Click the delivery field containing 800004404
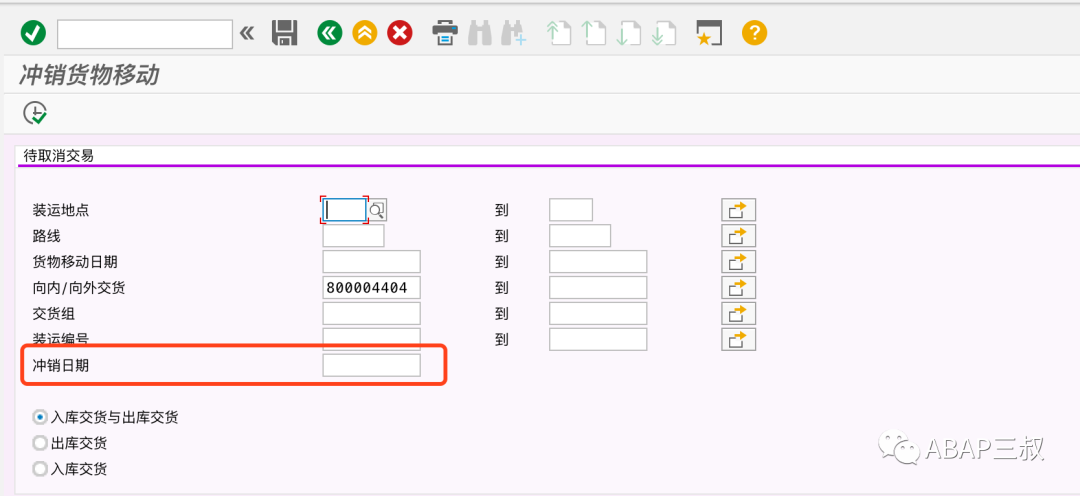The height and width of the screenshot is (496, 1080). [x=371, y=287]
